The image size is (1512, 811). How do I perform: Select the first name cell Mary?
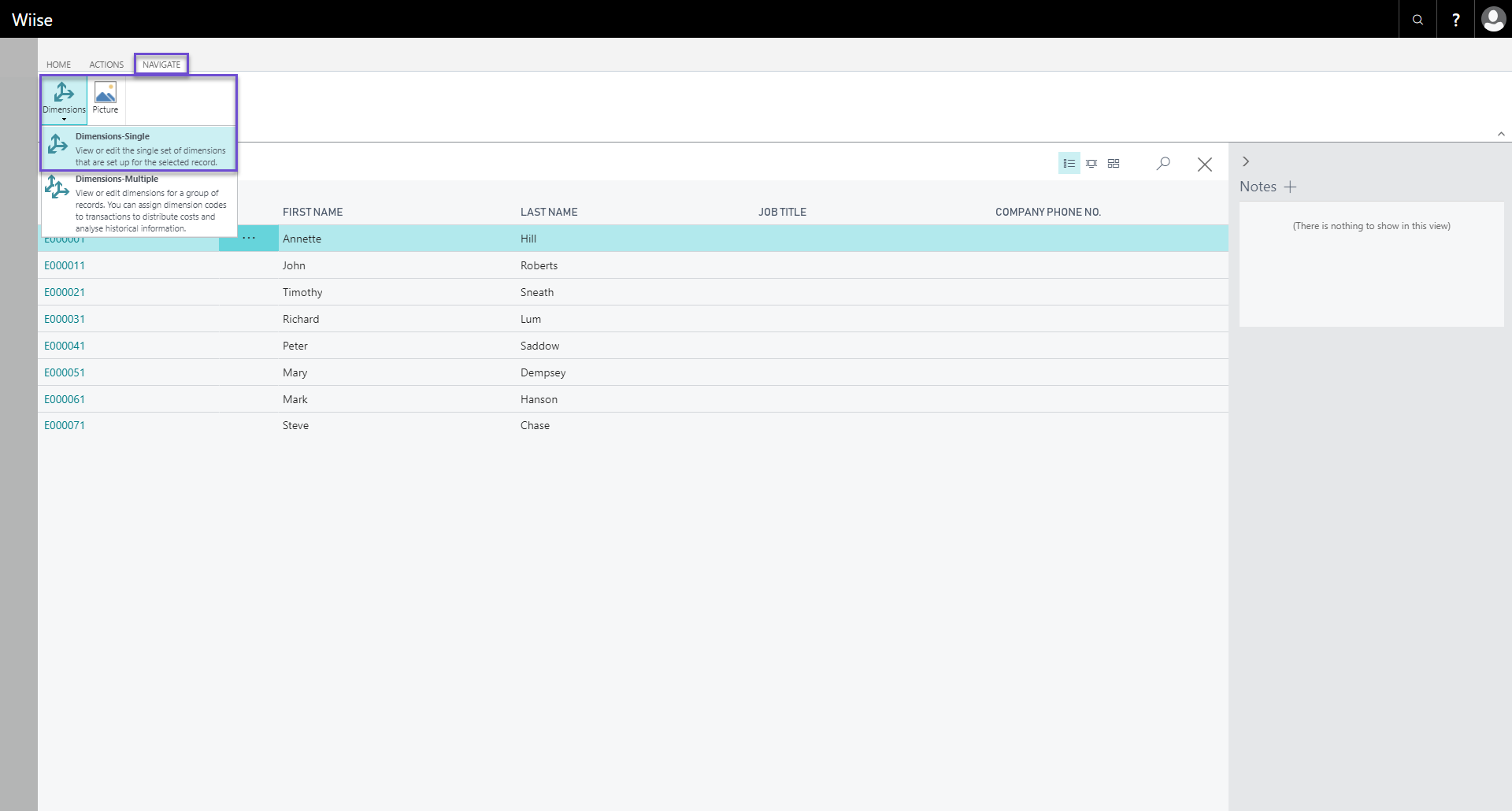point(295,372)
